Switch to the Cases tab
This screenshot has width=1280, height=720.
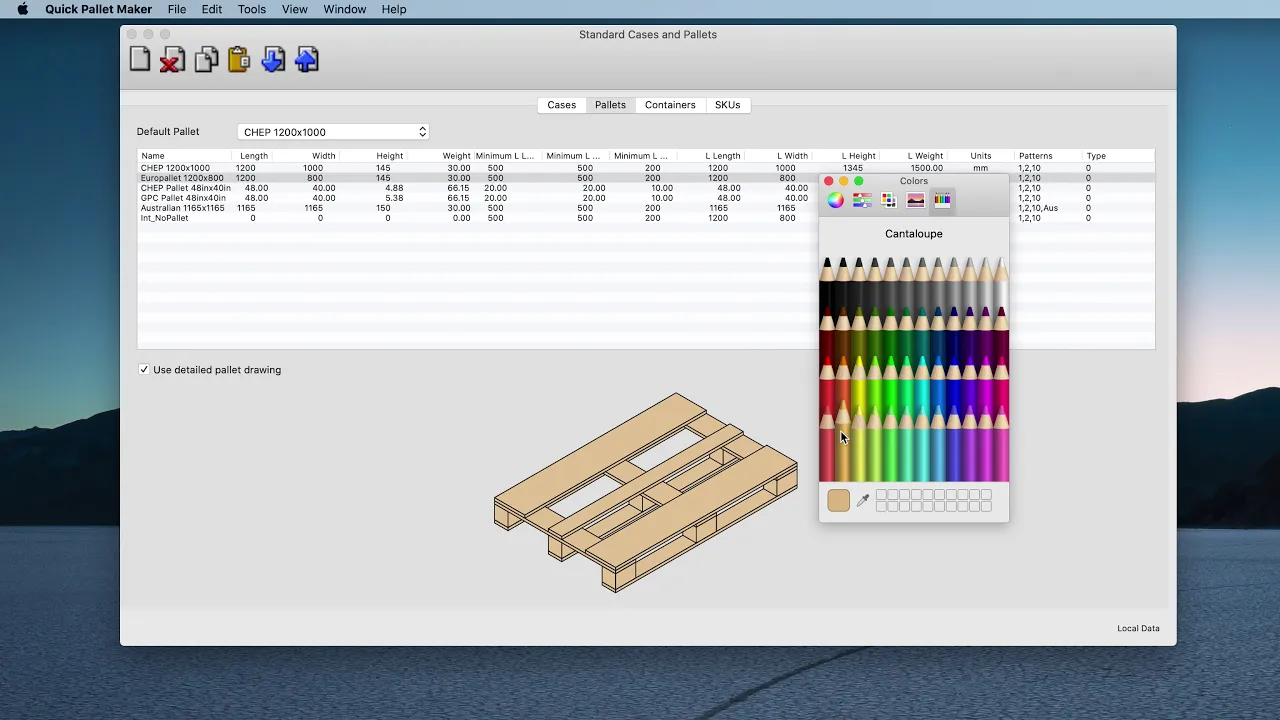click(561, 105)
